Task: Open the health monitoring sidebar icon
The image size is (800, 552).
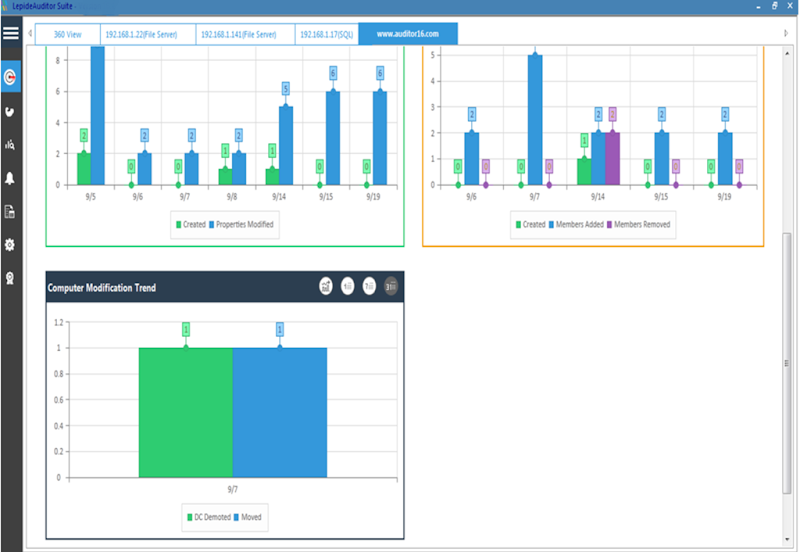Action: click(x=10, y=112)
